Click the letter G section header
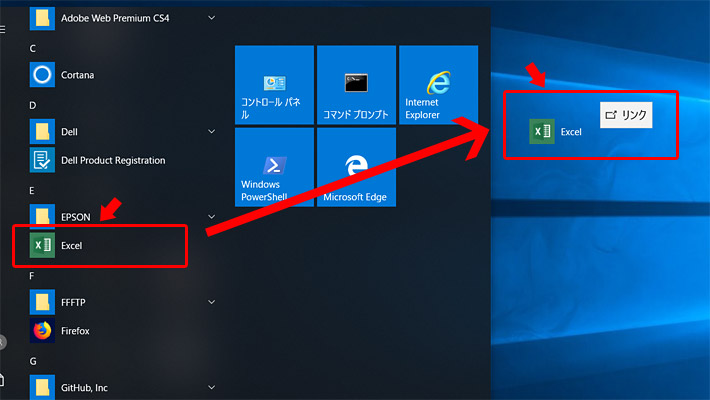The image size is (710, 400). pos(33,361)
